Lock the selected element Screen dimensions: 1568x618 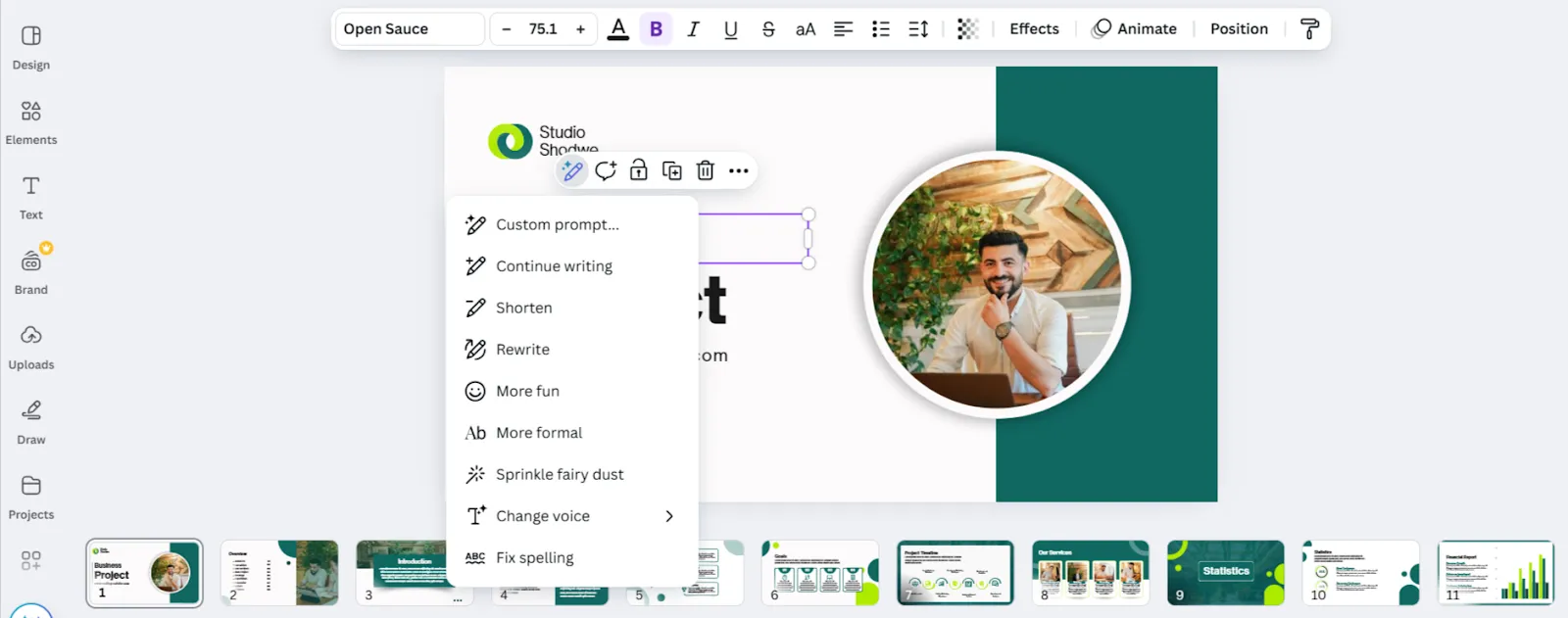[639, 171]
